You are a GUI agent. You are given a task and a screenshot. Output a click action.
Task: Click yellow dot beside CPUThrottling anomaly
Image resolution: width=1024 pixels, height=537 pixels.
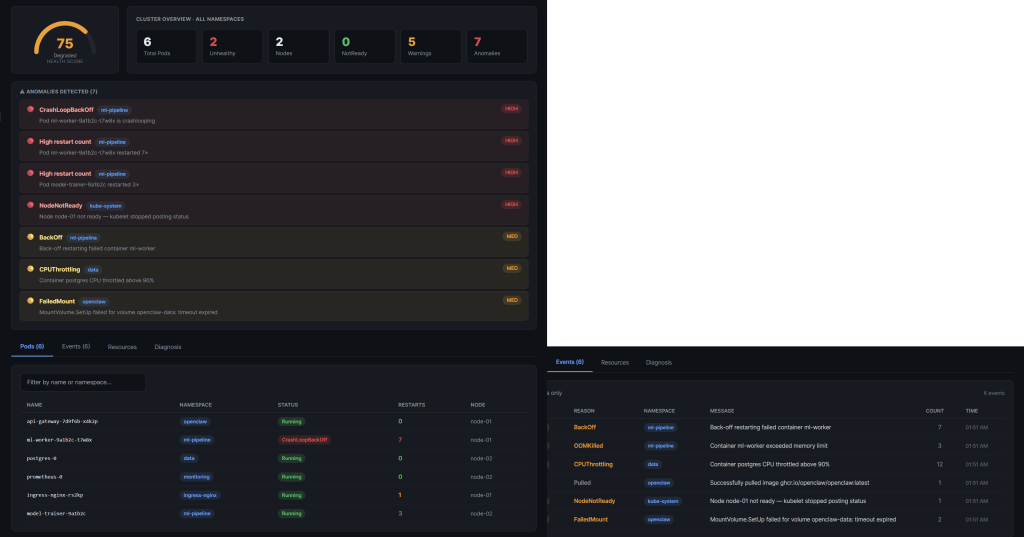coord(31,269)
